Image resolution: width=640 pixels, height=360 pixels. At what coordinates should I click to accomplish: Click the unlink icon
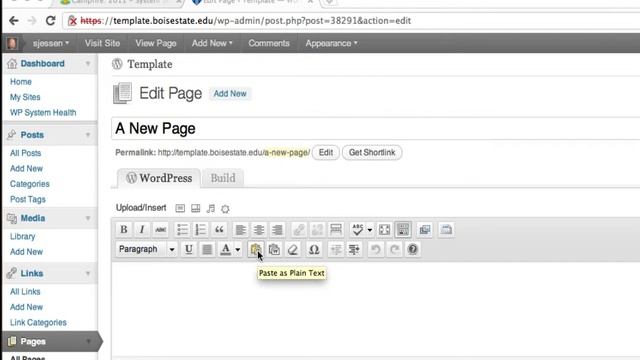pos(317,229)
